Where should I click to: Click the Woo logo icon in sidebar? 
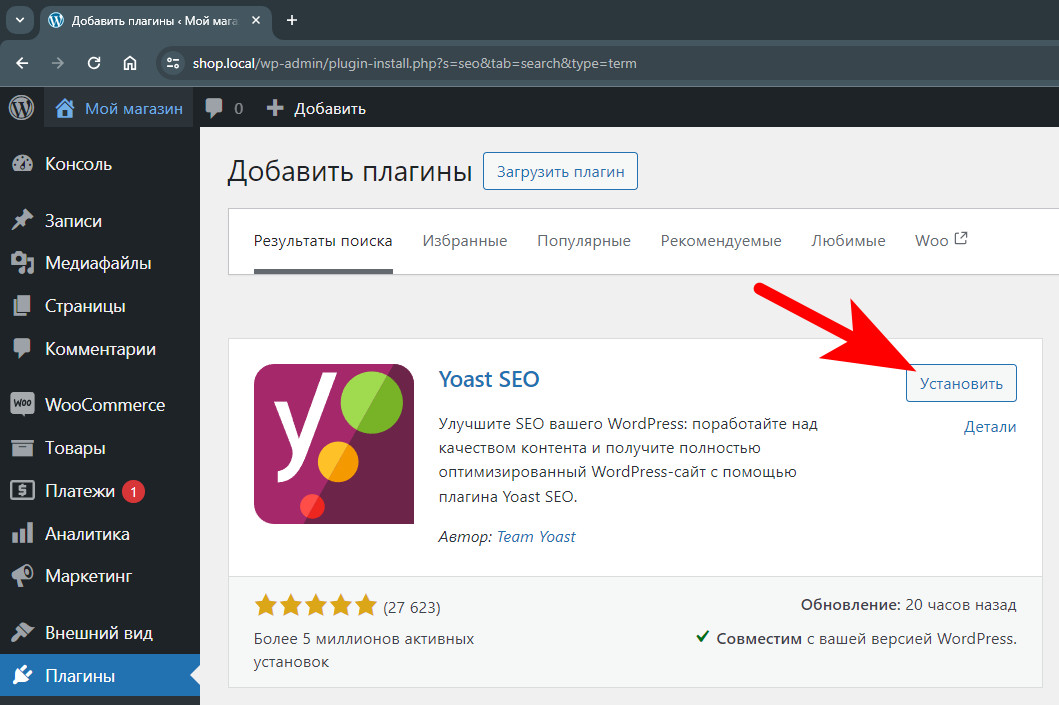coord(22,404)
